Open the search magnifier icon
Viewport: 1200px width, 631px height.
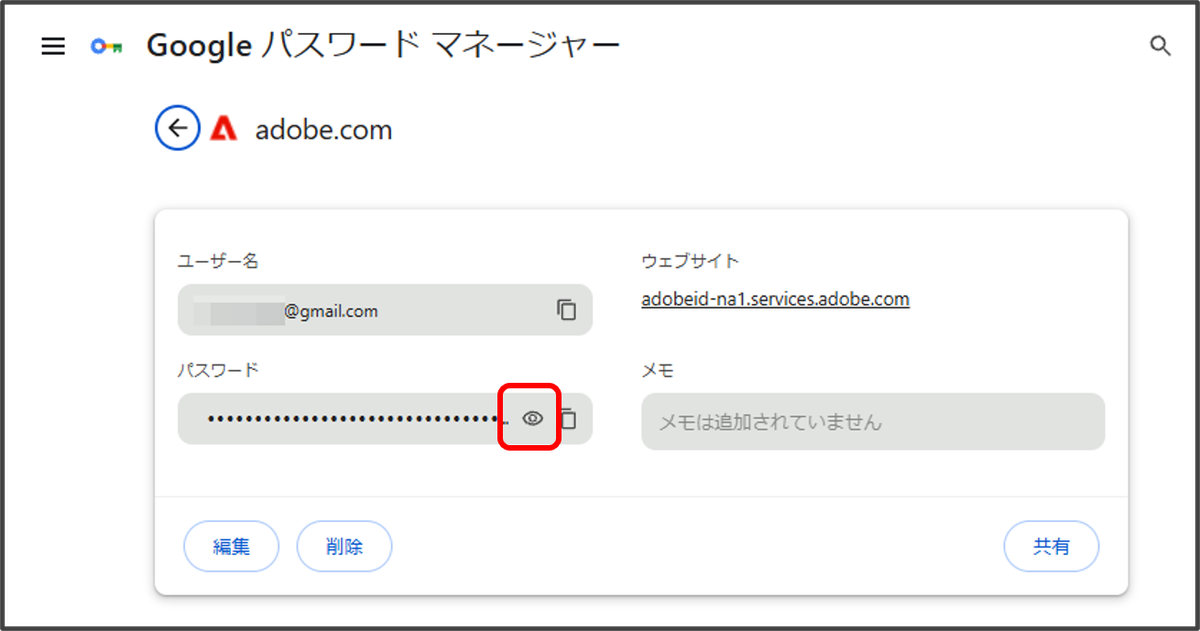click(1160, 46)
